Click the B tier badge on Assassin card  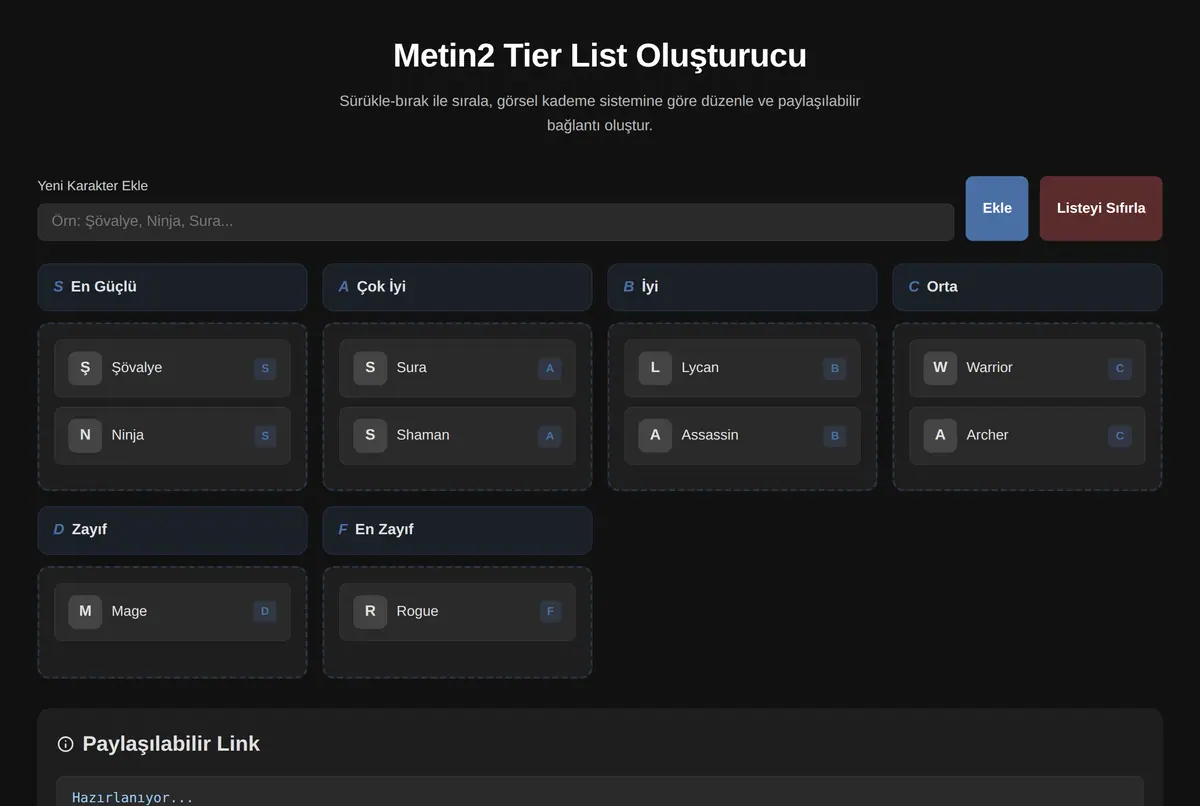[835, 435]
